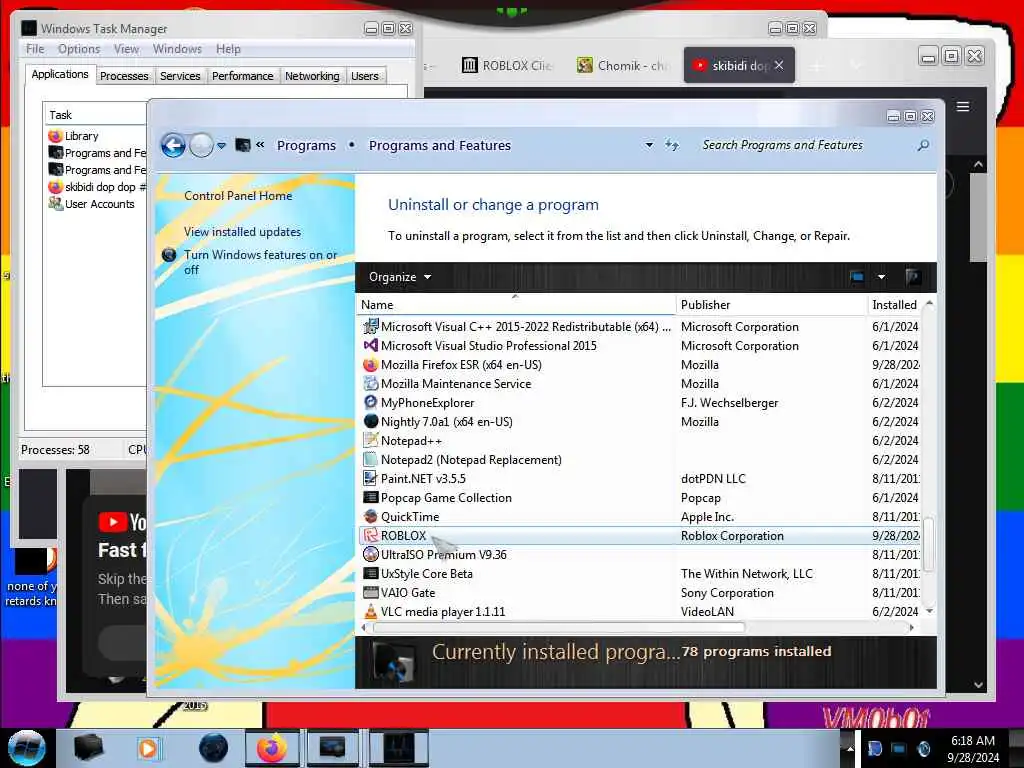Select Programs and Features breadcrumb
This screenshot has width=1024, height=768.
tap(440, 145)
